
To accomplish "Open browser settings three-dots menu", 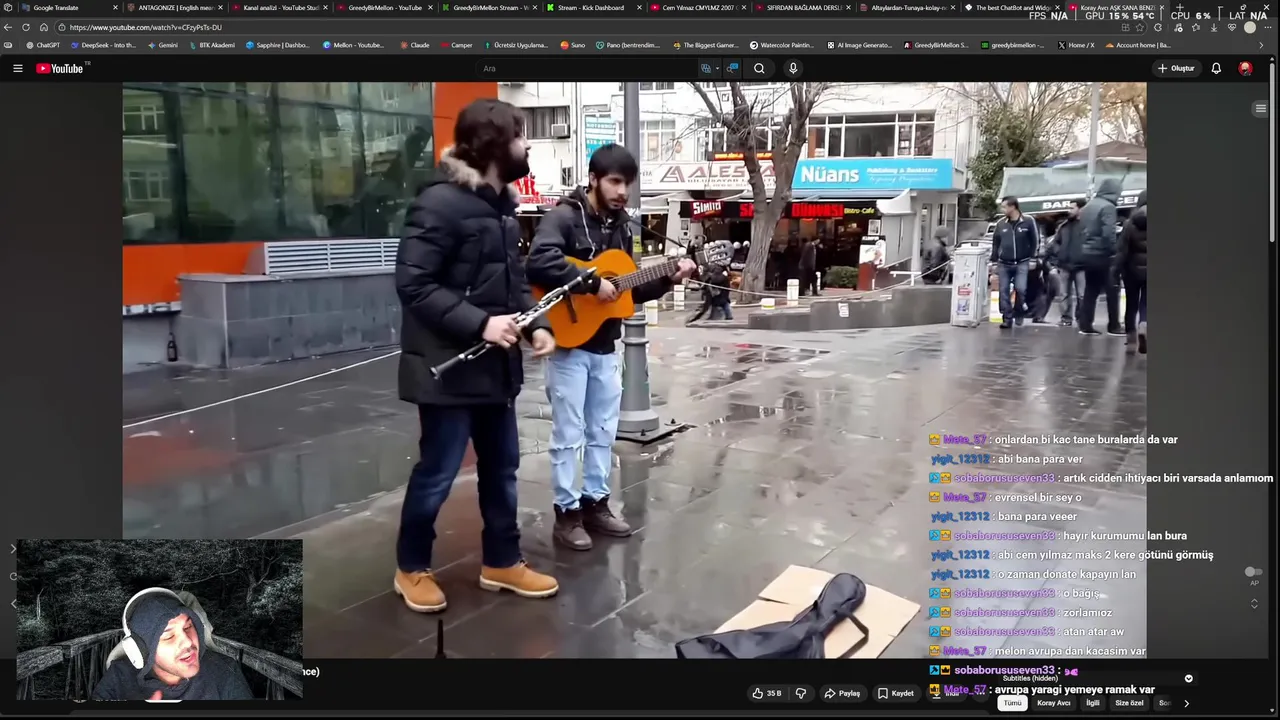I will (x=1270, y=27).
